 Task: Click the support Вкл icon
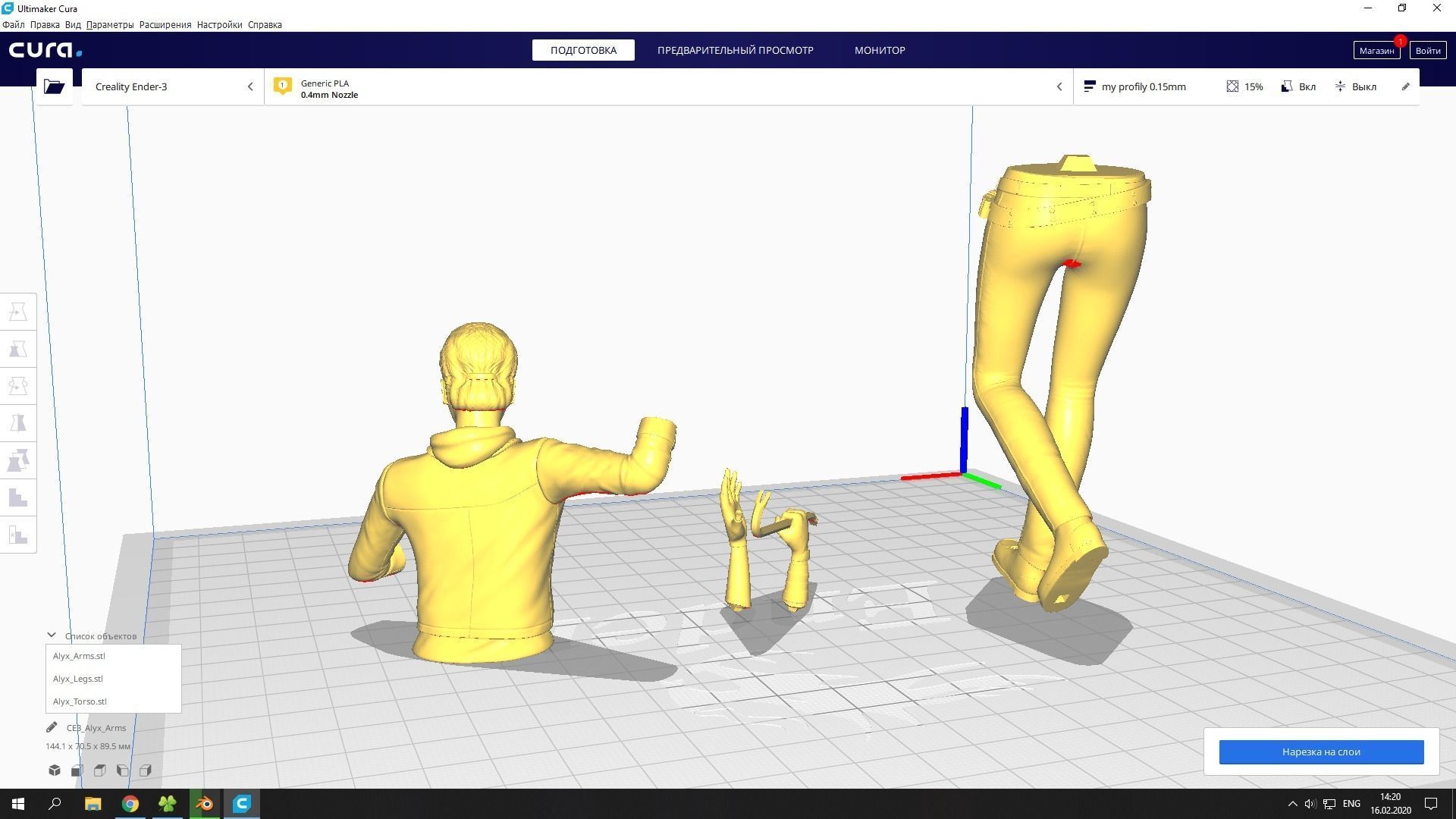[1287, 86]
